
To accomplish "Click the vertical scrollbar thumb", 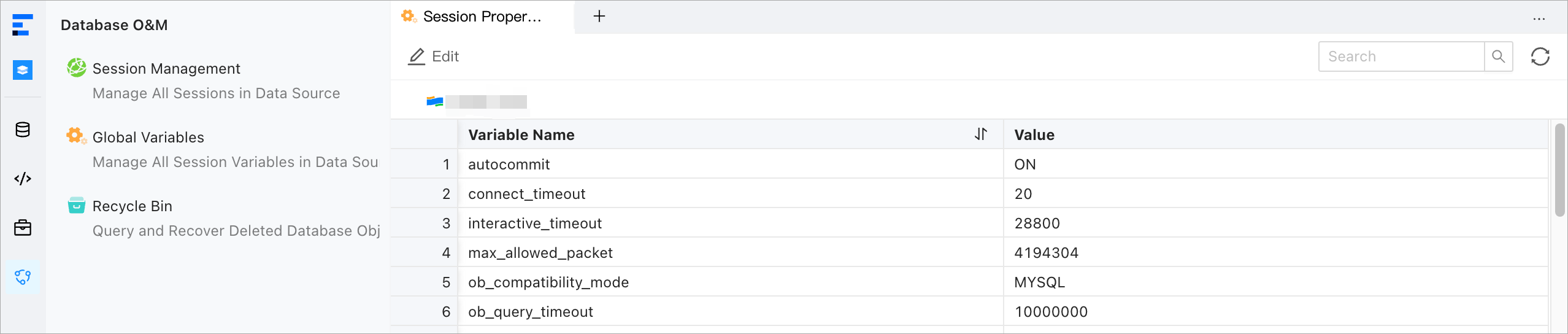I will click(1559, 170).
